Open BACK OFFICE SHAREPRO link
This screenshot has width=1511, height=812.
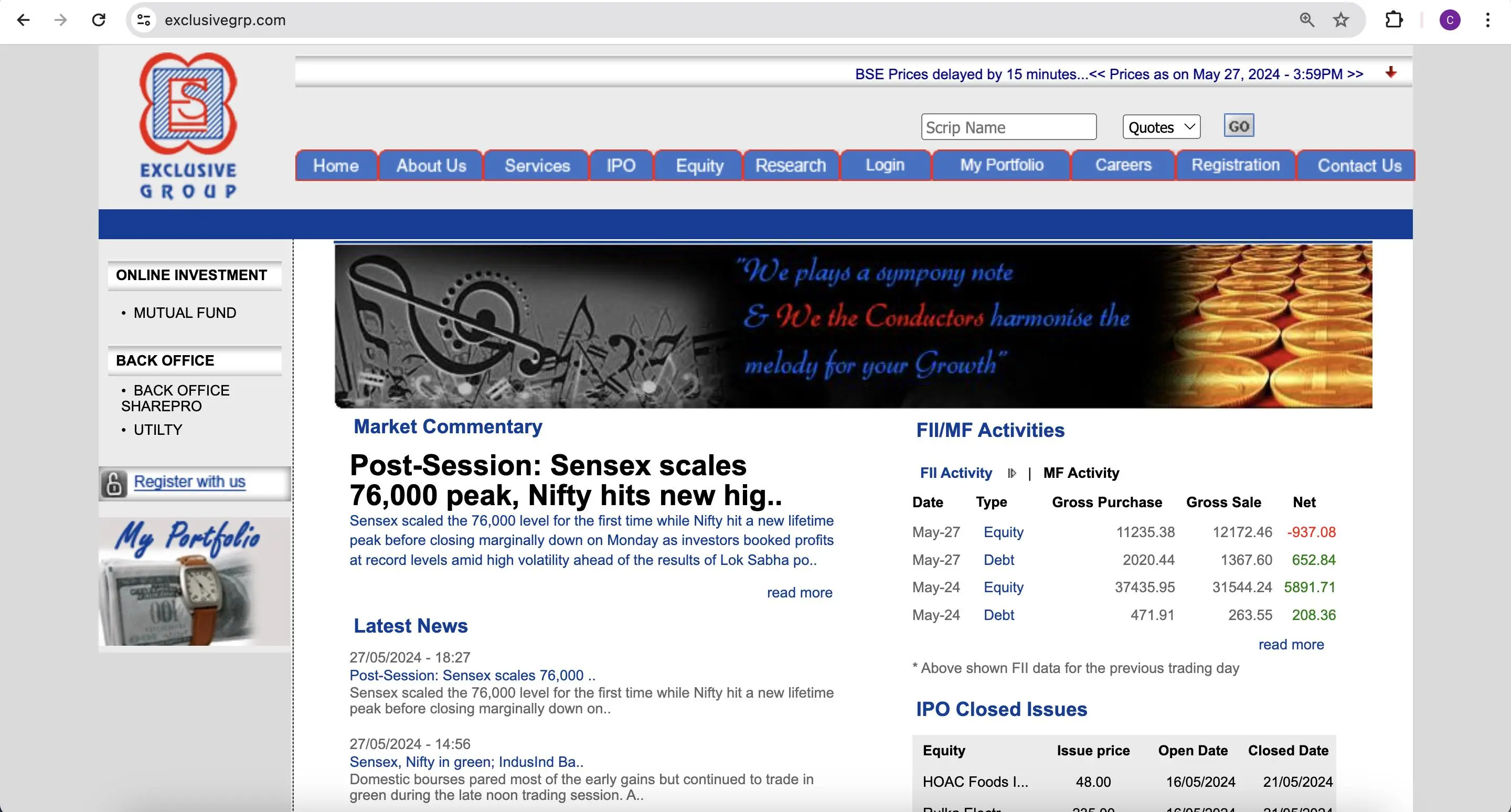(x=175, y=398)
